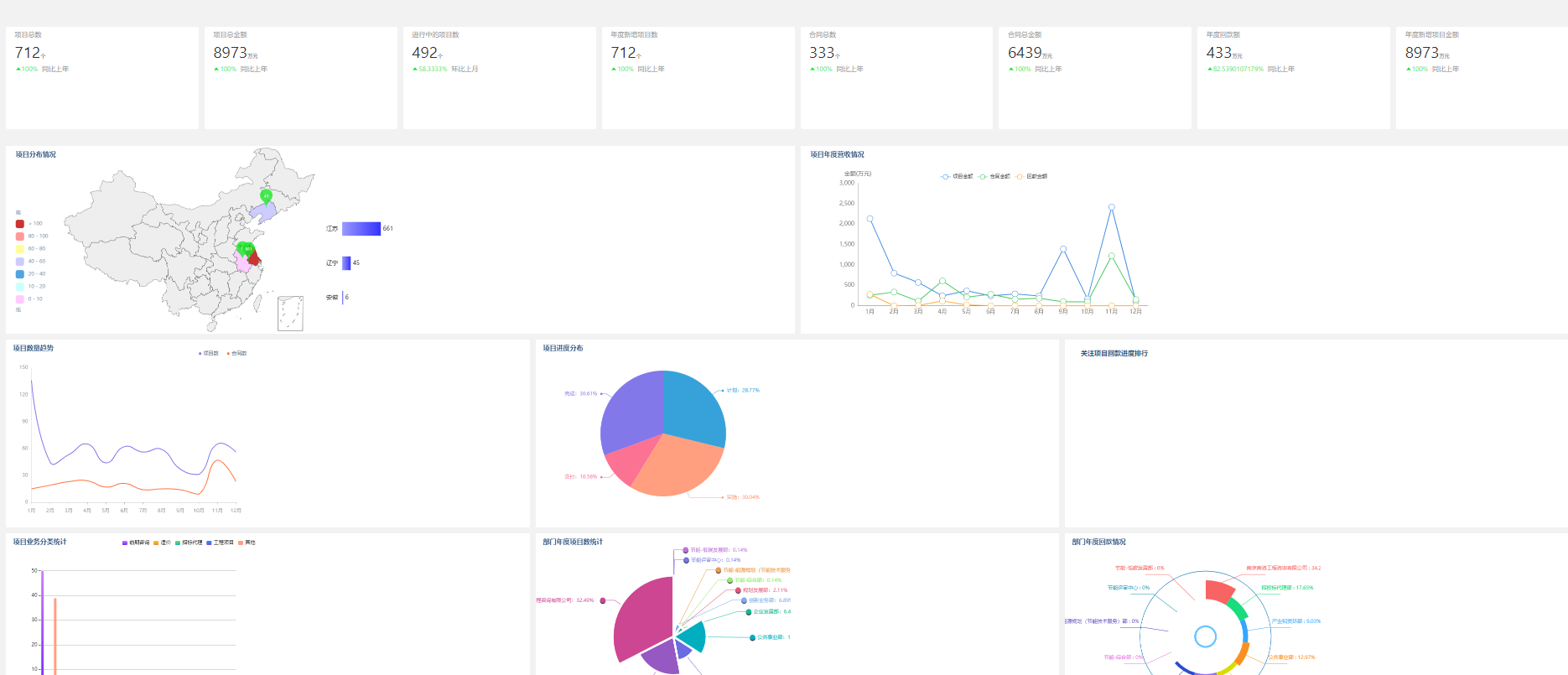The height and width of the screenshot is (675, 1568).
Task: Click the 部门年度项目数统计 panel title
Action: pyautogui.click(x=573, y=542)
